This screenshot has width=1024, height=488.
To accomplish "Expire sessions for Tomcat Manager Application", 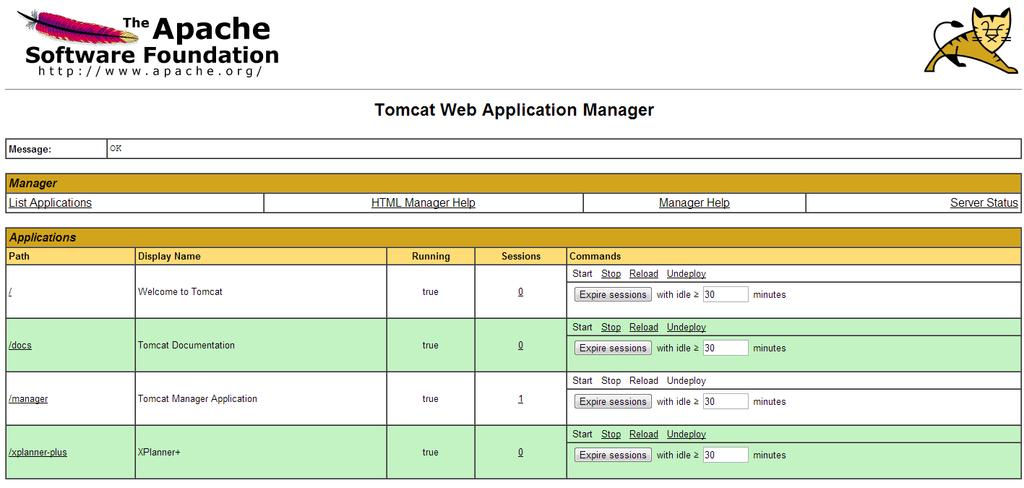I will coord(613,402).
